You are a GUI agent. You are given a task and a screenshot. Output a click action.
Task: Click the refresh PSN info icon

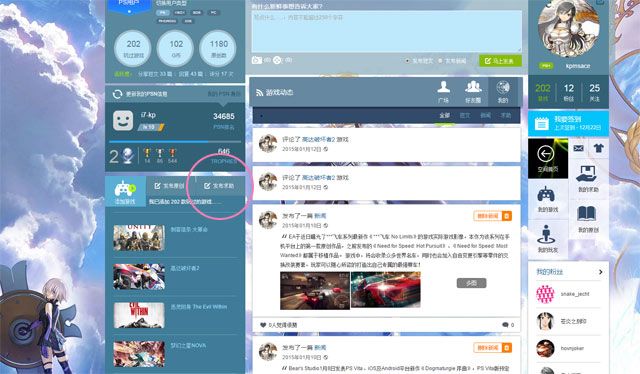pyautogui.click(x=117, y=94)
